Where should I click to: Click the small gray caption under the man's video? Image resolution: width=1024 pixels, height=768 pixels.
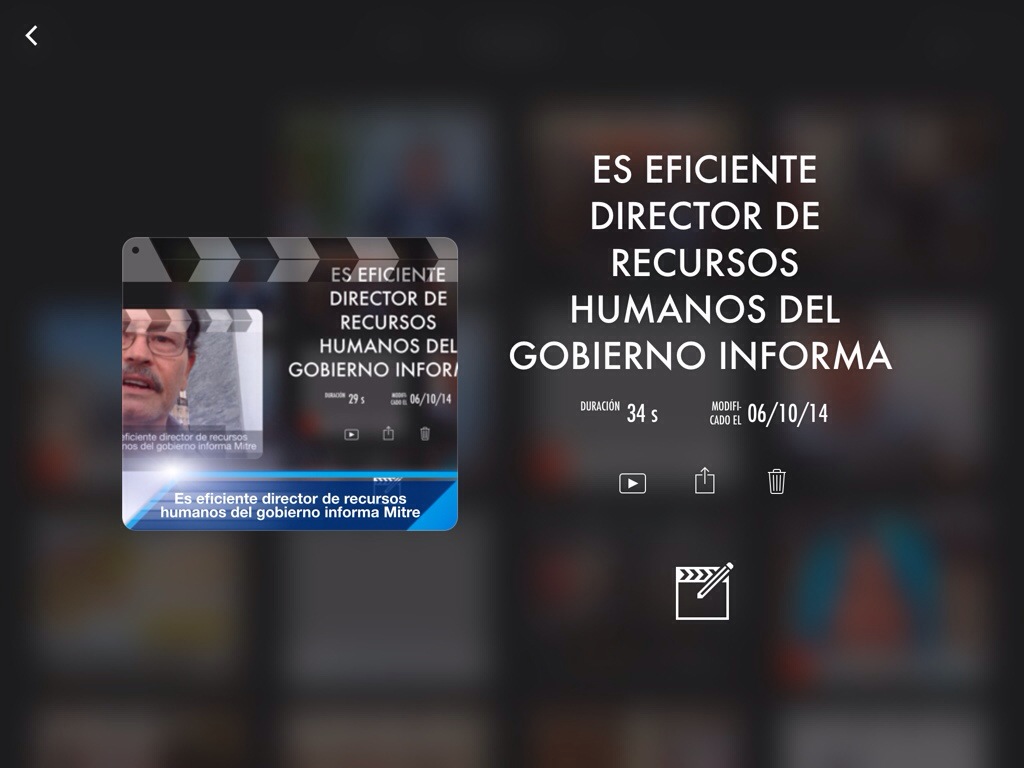(x=190, y=443)
